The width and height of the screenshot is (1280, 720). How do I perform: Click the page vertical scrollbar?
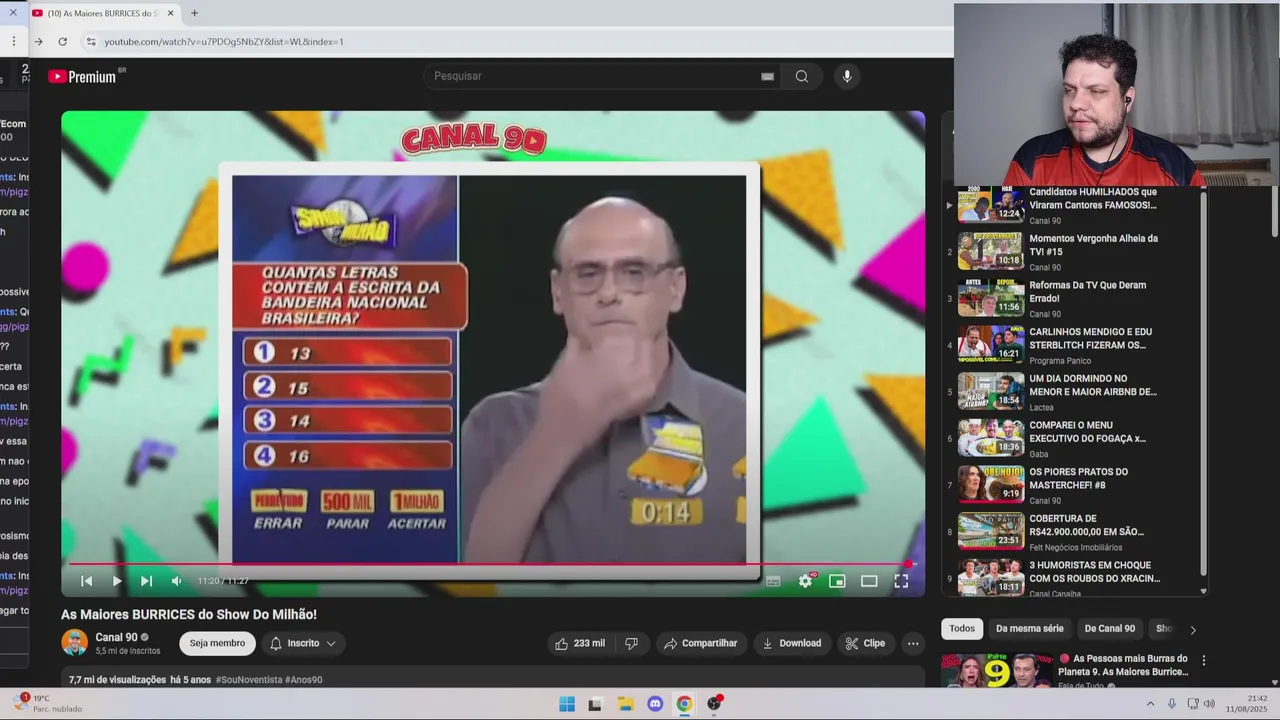pyautogui.click(x=1274, y=210)
